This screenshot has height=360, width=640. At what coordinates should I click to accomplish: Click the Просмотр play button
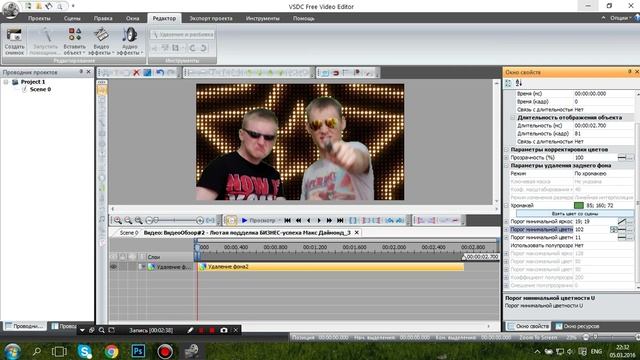click(258, 220)
